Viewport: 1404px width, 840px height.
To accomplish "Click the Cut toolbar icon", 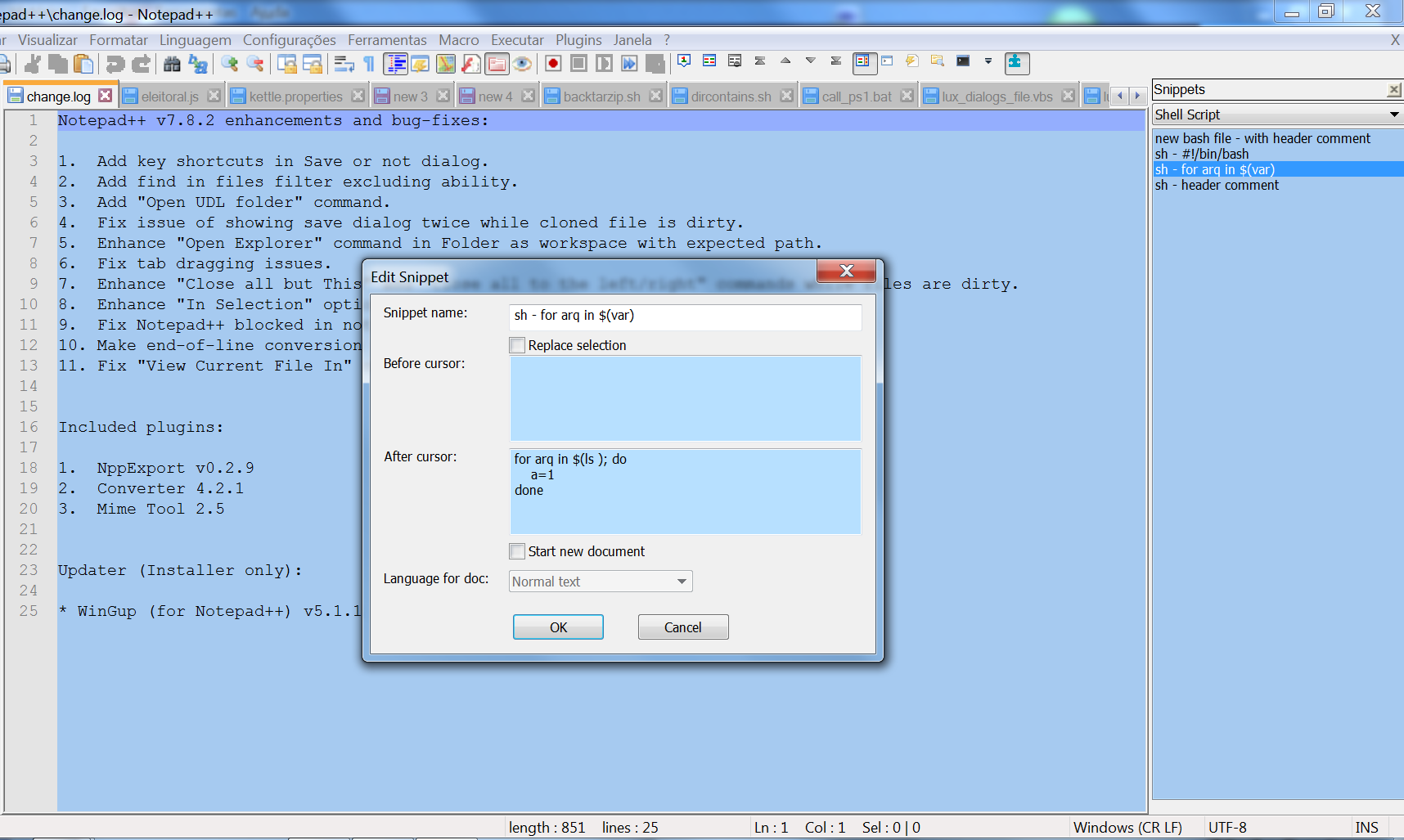I will point(32,64).
